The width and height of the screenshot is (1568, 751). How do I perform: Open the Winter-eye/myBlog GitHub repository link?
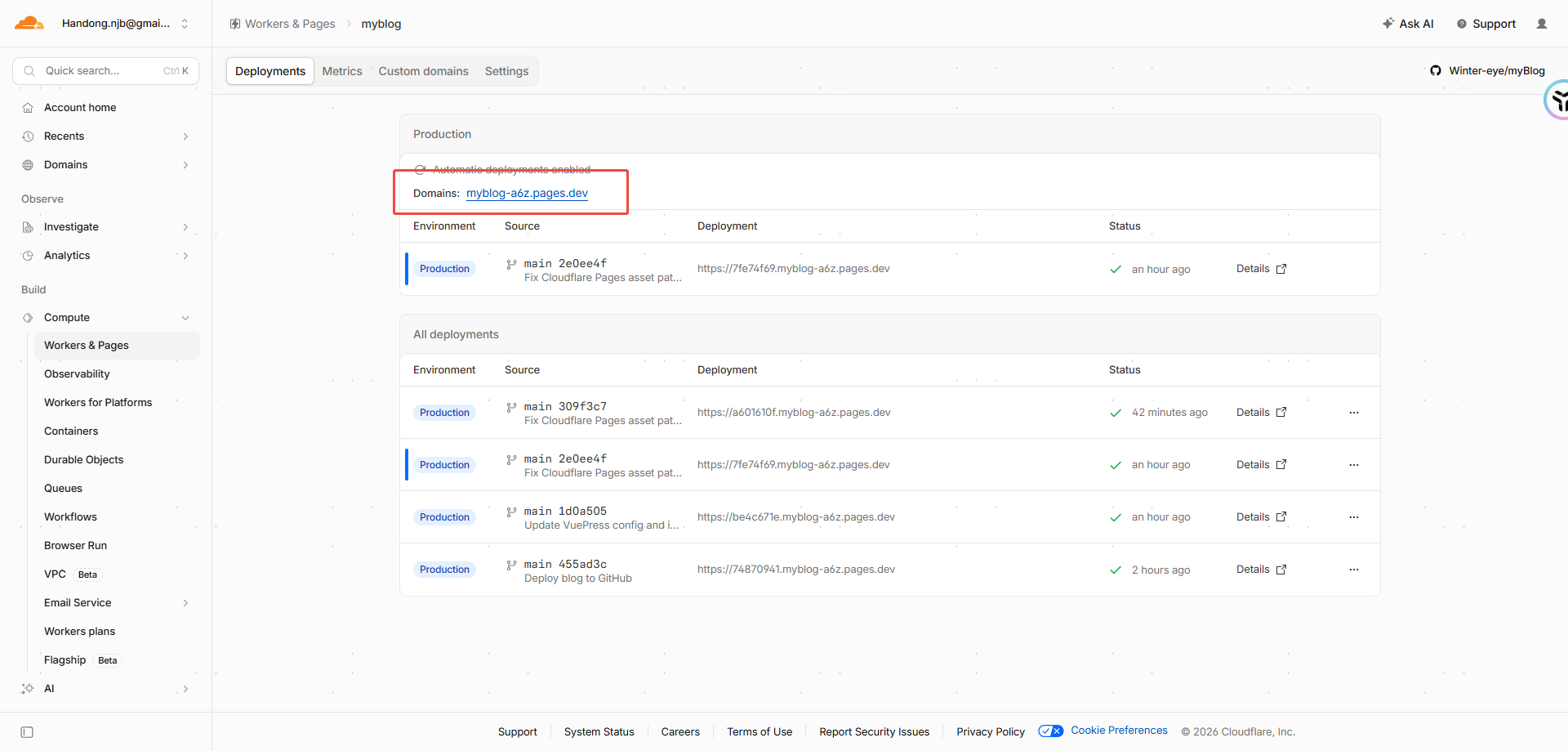[x=1487, y=71]
